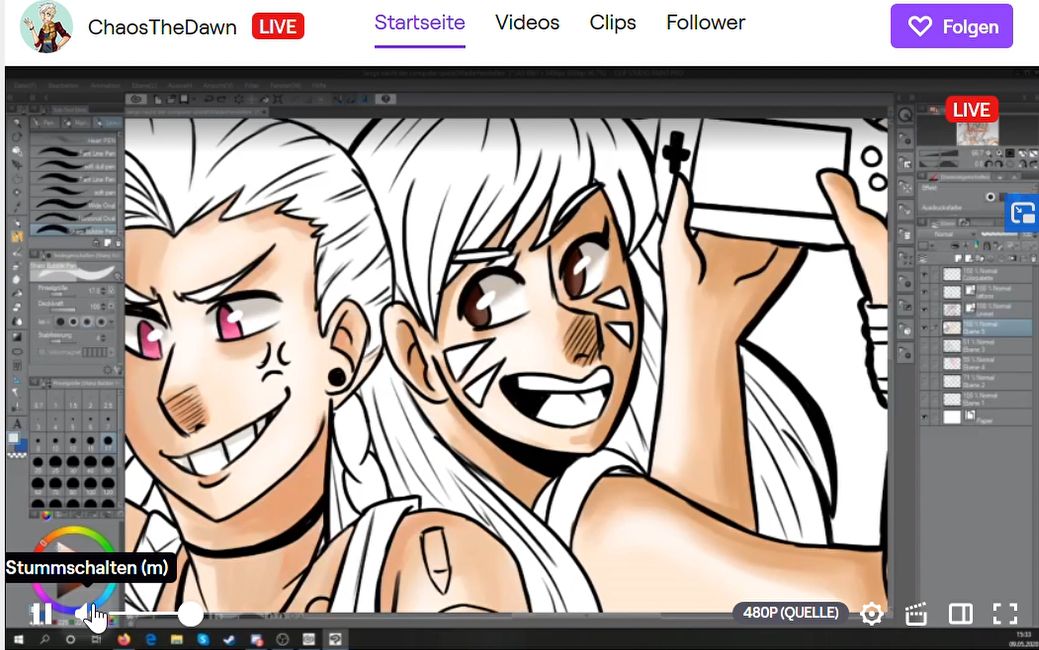Select the Sharp Bubble Pen brush
Viewport: 1039px width, 650px height.
[74, 230]
